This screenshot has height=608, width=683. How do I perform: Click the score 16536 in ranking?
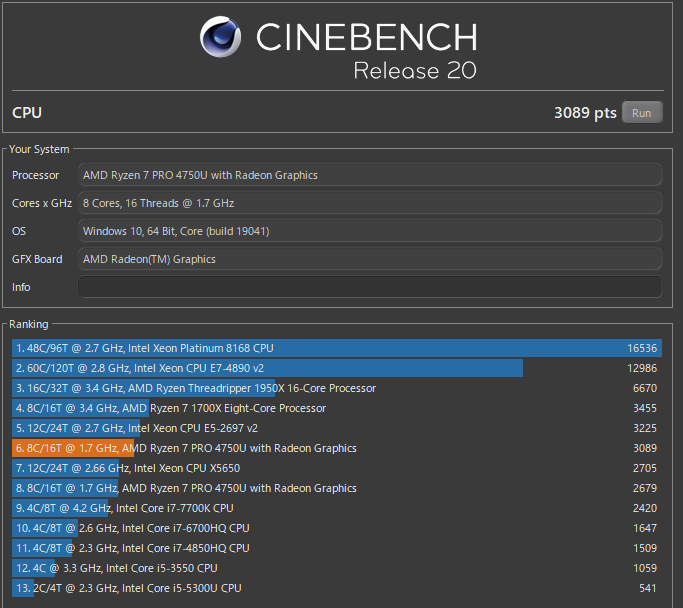click(x=642, y=348)
